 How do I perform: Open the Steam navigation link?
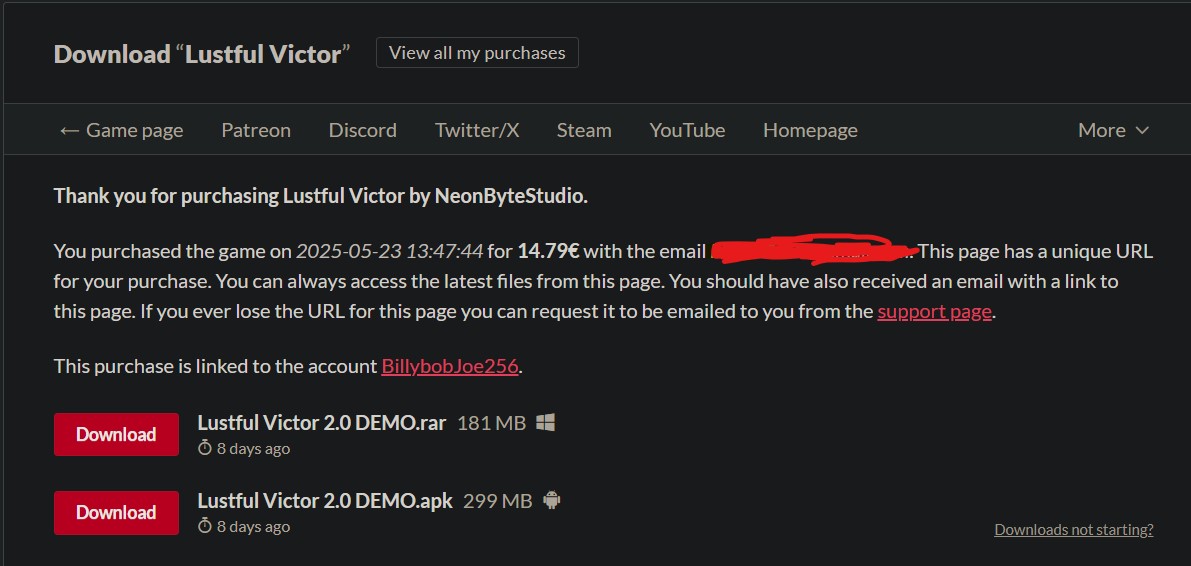[x=584, y=130]
